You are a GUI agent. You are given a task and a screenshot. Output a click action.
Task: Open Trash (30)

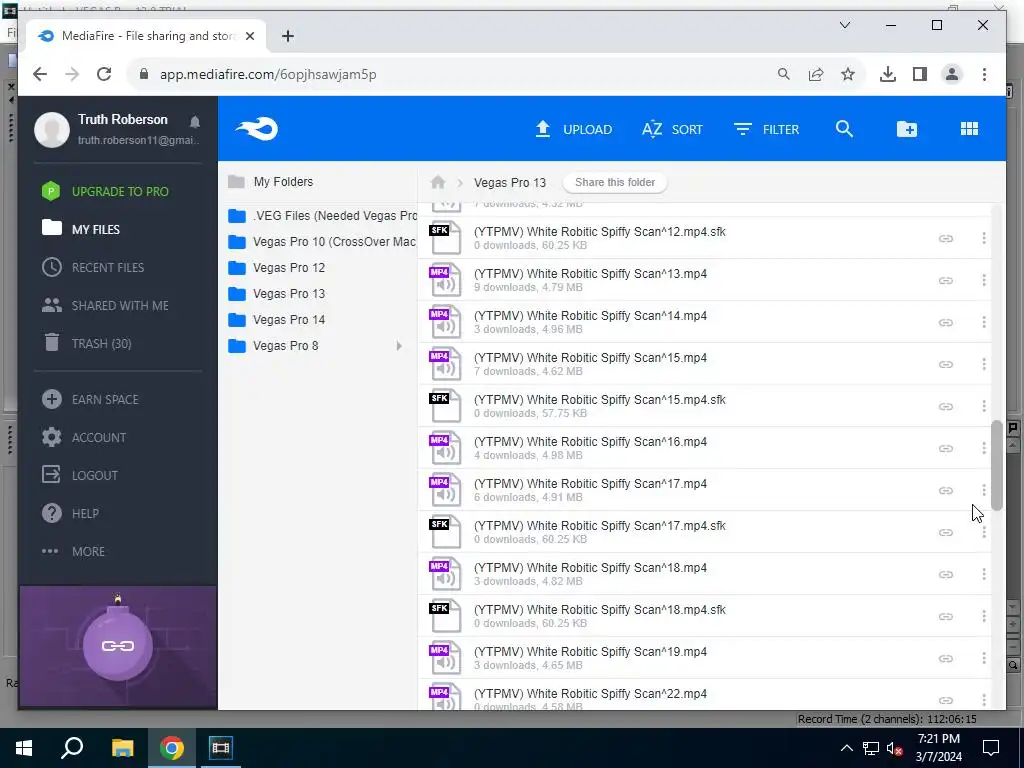tap(86, 343)
